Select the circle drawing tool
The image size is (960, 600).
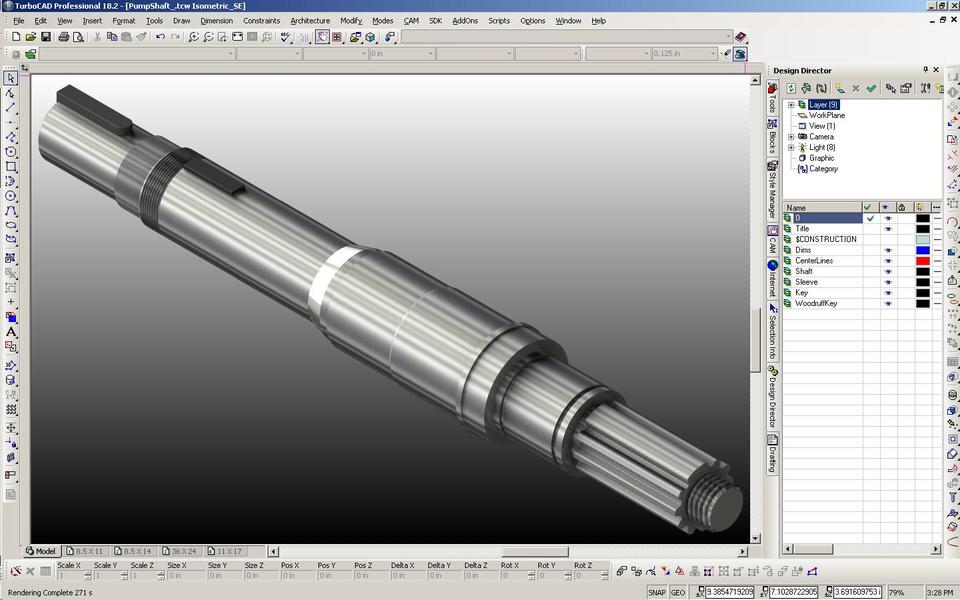coord(12,195)
